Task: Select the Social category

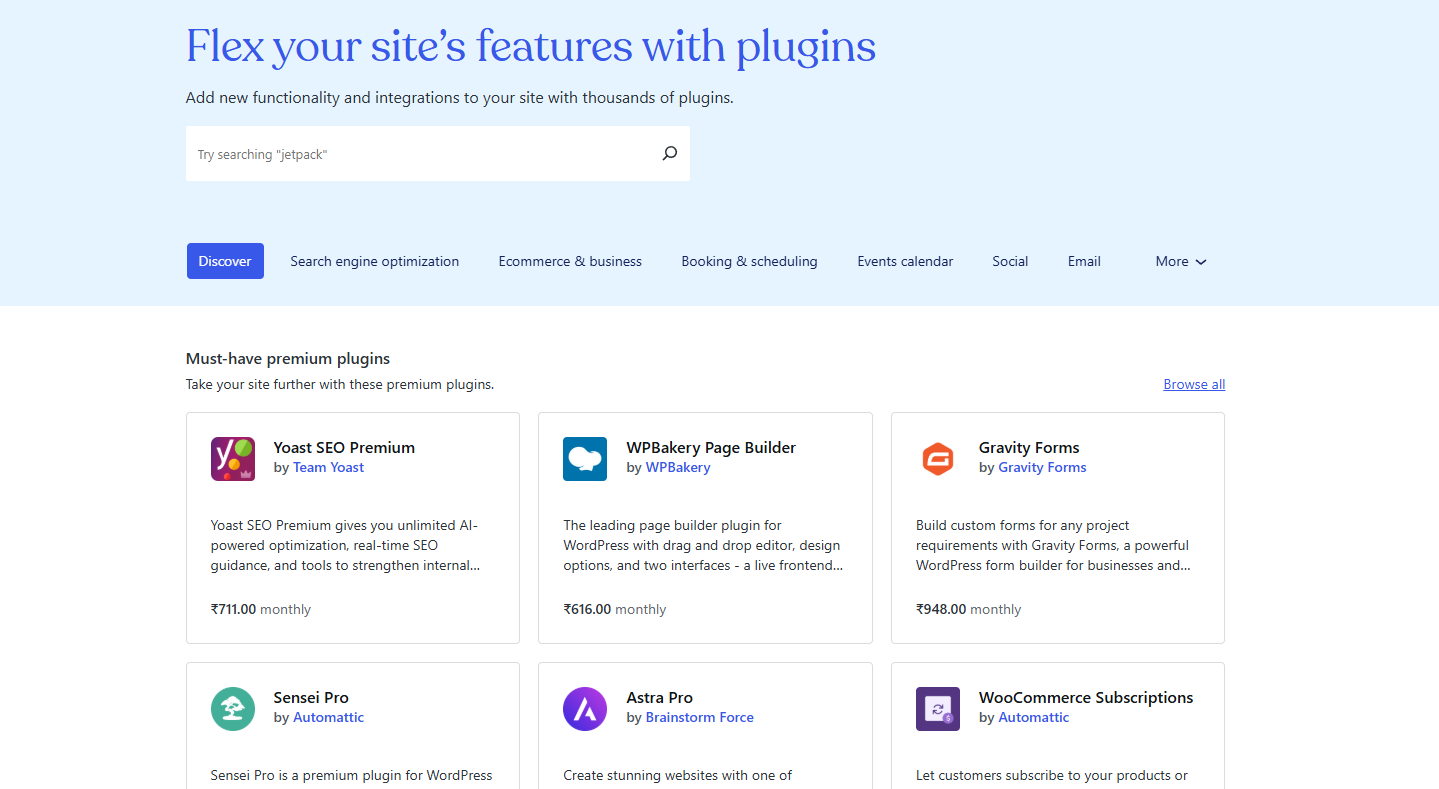Action: tap(1010, 261)
